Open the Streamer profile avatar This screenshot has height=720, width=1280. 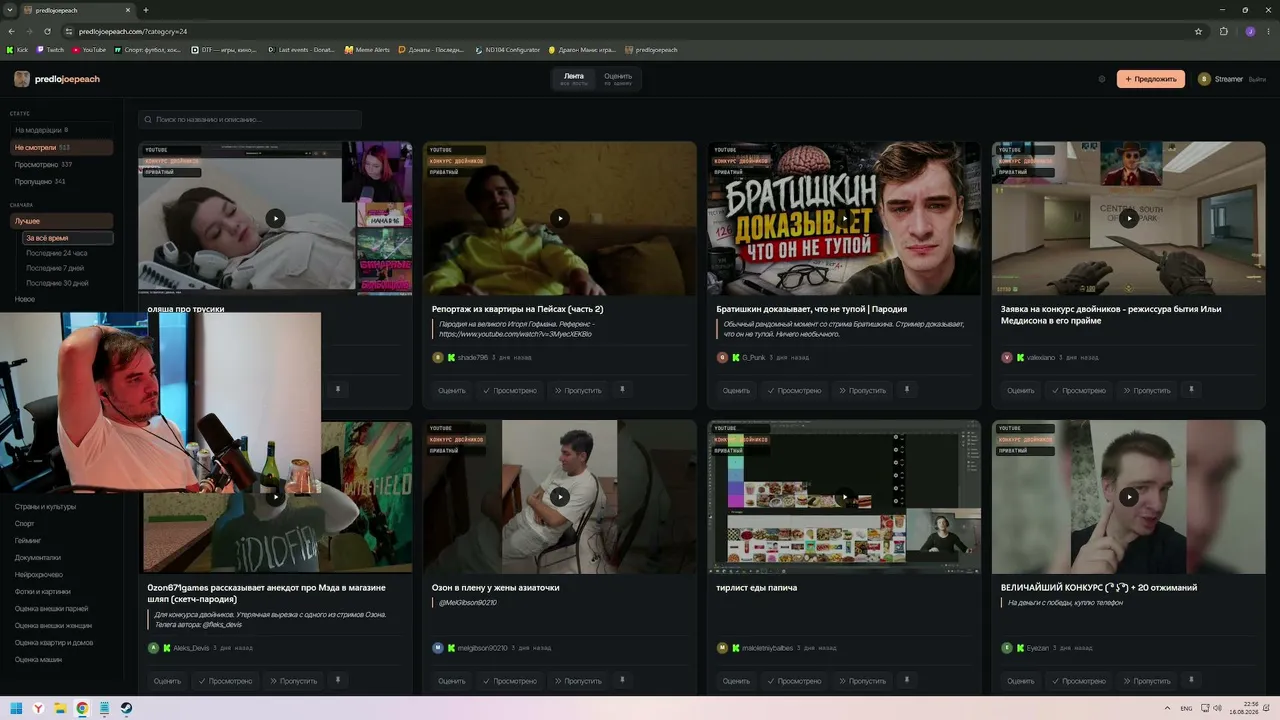pyautogui.click(x=1204, y=79)
